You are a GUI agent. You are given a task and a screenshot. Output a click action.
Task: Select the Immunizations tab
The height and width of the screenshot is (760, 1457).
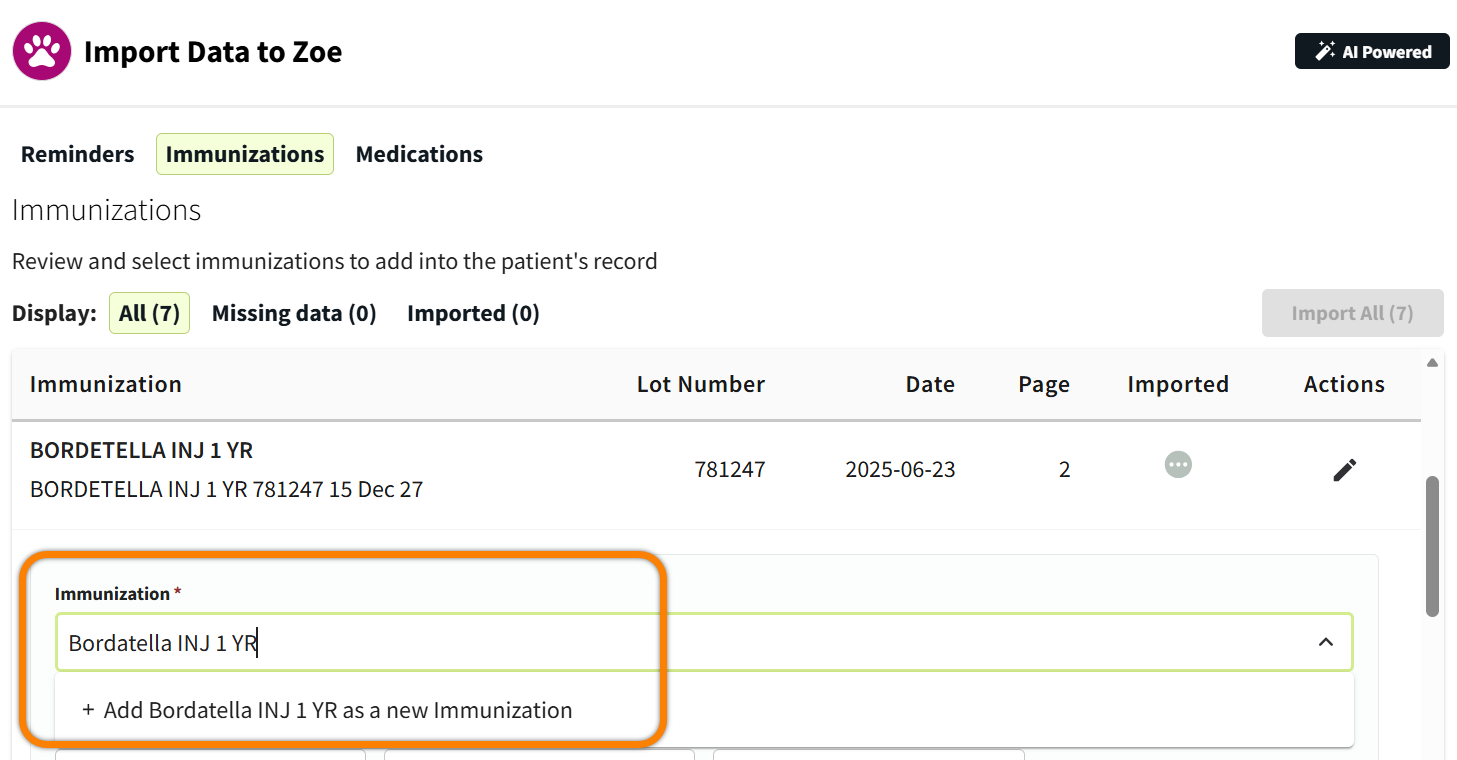coord(245,154)
